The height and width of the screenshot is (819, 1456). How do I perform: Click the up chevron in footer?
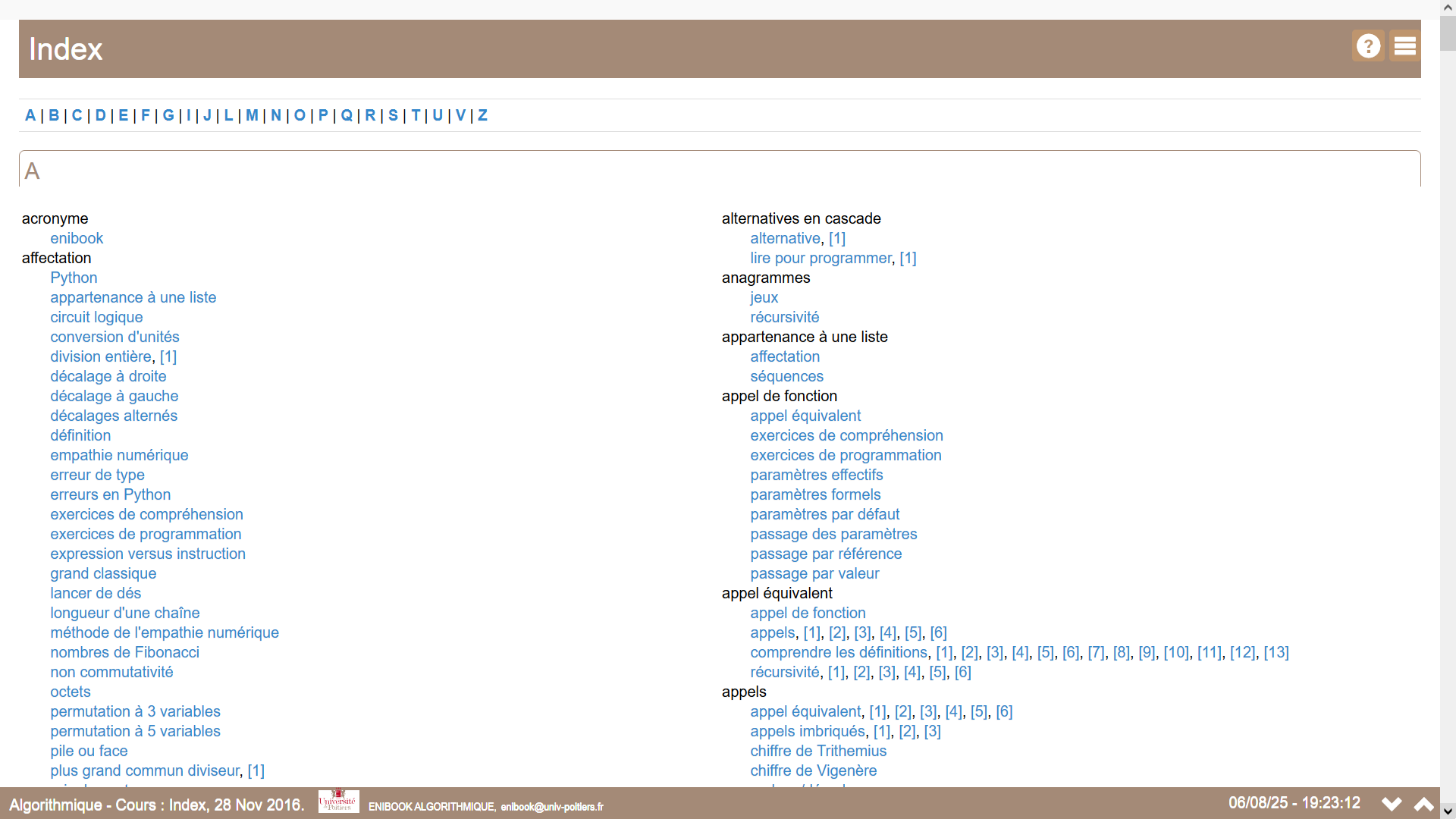pos(1424,804)
